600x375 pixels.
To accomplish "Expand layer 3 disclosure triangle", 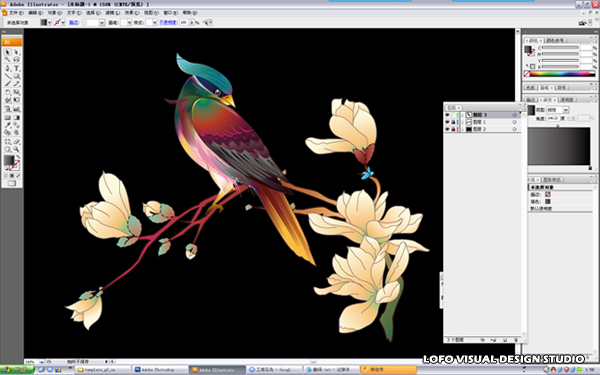I will (x=462, y=115).
